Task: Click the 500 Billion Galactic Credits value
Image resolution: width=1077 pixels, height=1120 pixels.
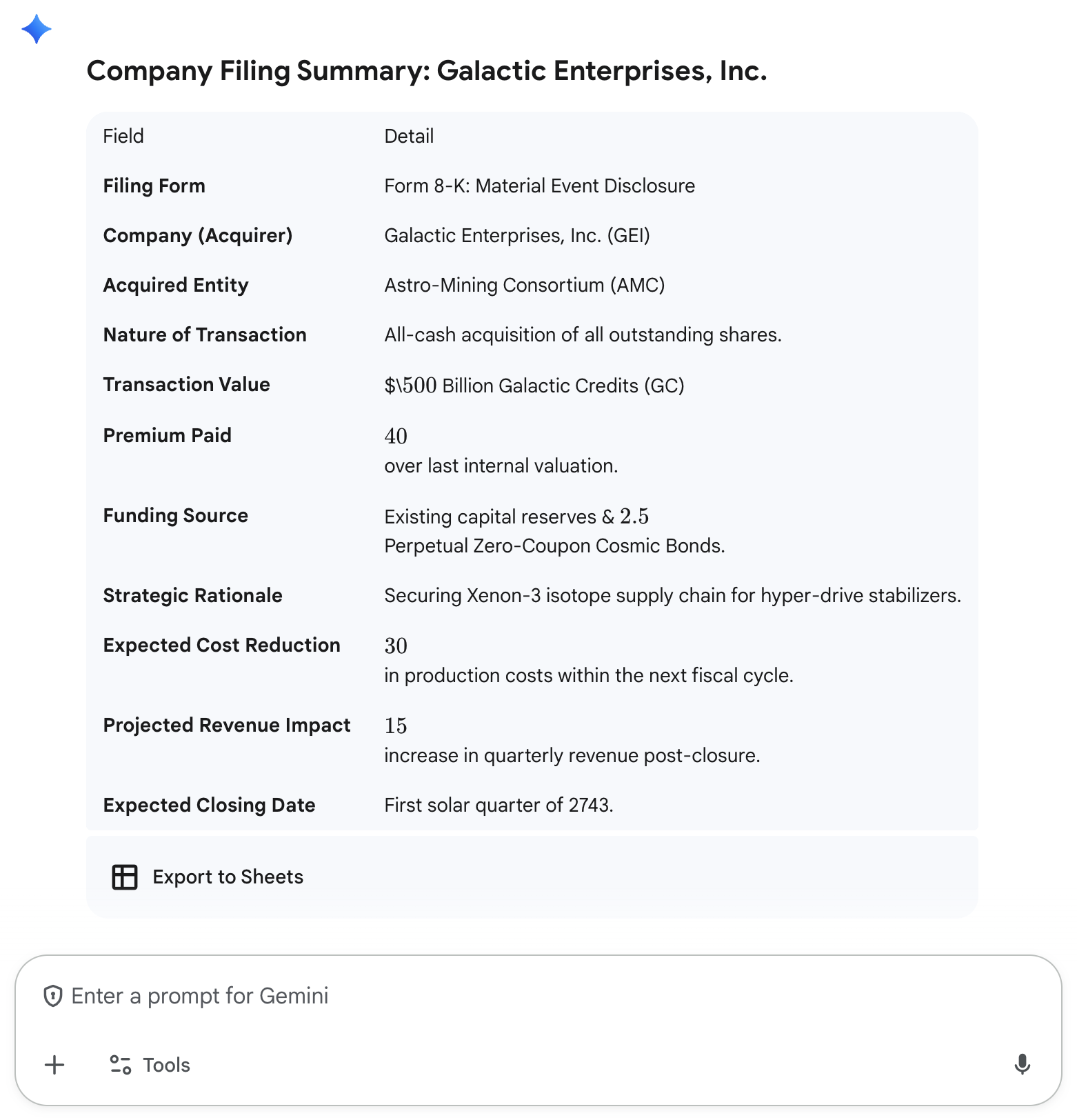Action: point(534,386)
